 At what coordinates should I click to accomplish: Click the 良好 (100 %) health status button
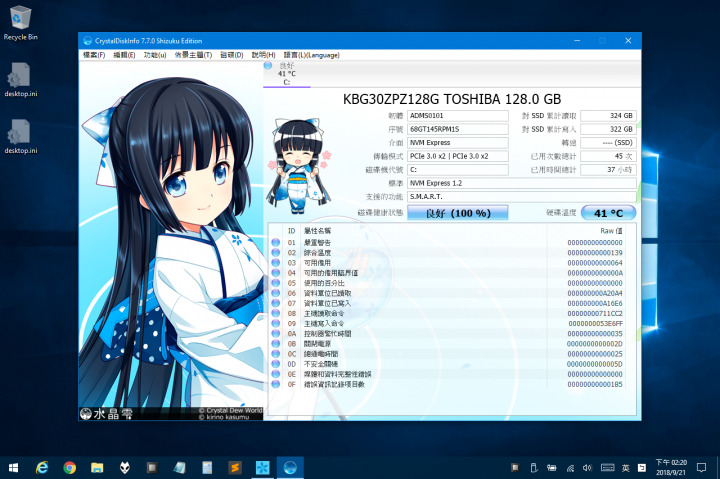pyautogui.click(x=457, y=213)
